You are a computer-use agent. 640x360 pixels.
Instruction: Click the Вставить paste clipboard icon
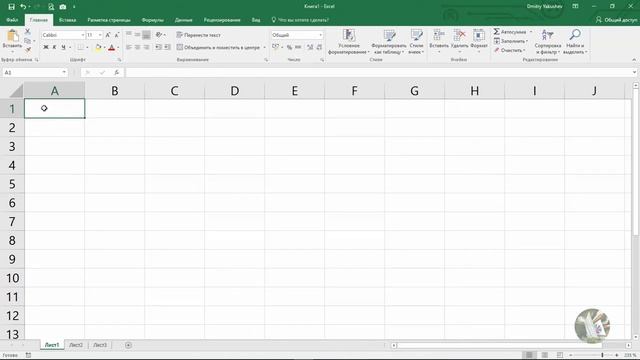[x=12, y=36]
